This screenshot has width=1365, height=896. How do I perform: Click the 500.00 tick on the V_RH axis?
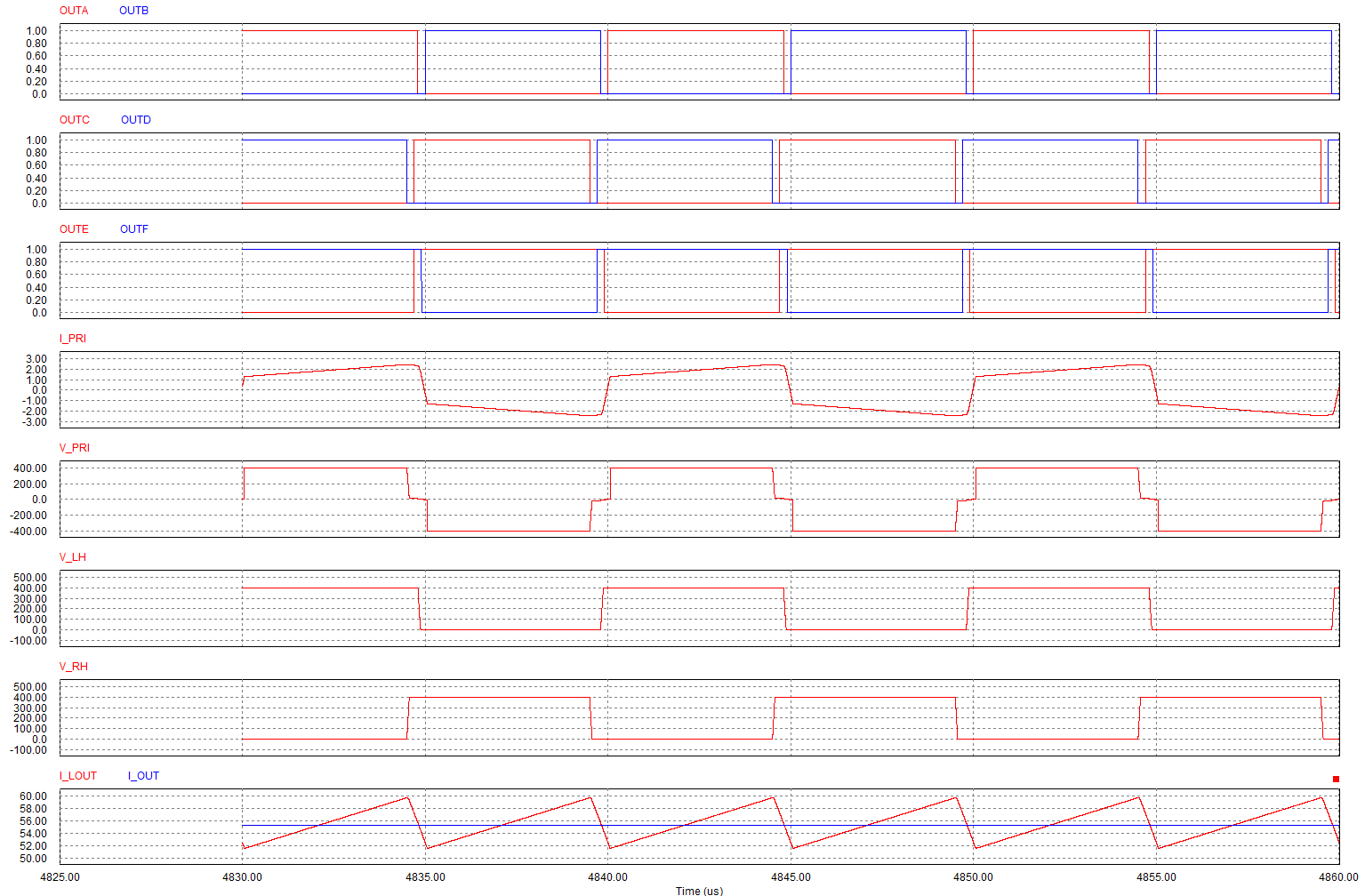pyautogui.click(x=31, y=687)
